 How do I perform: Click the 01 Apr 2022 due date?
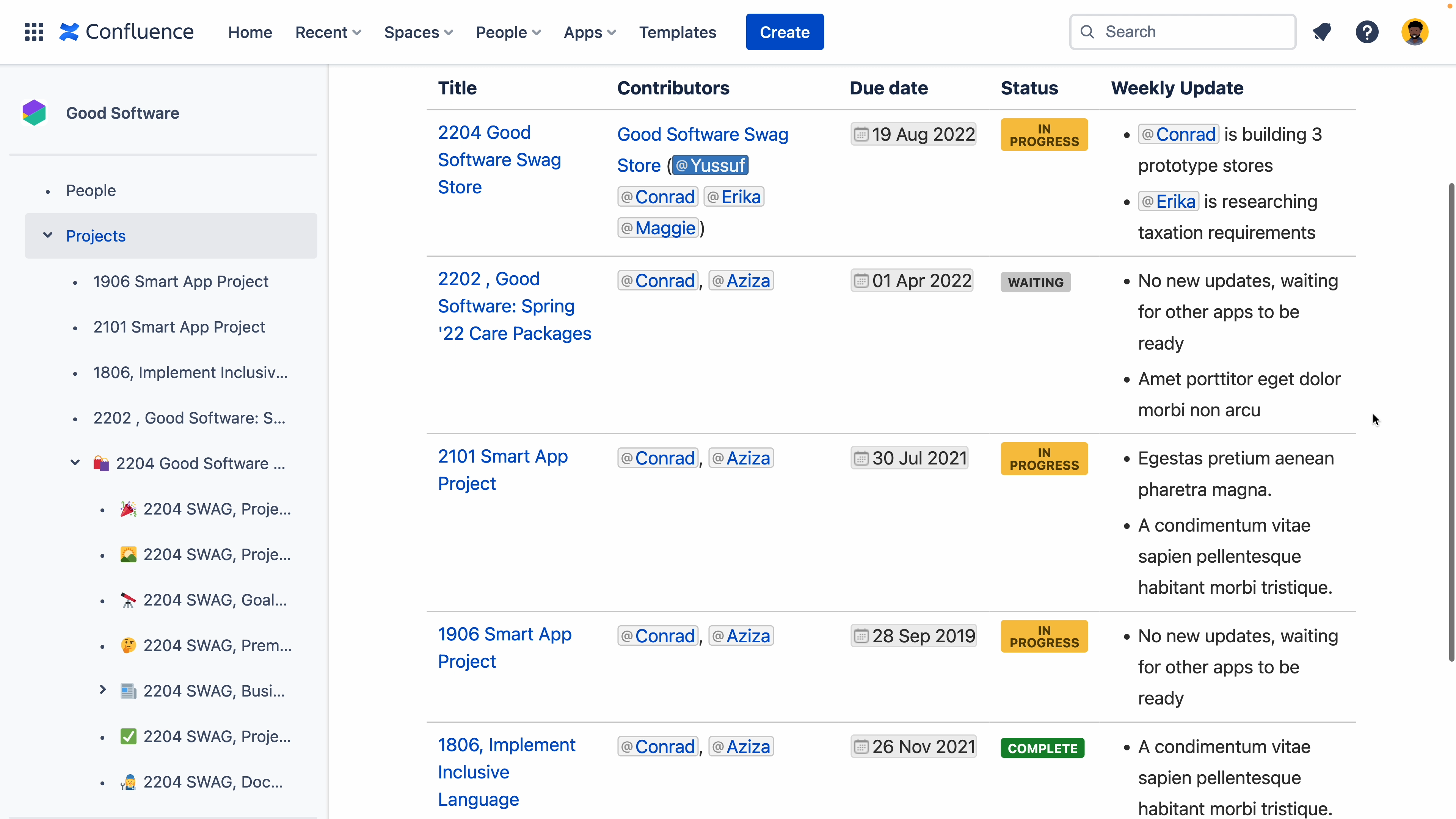(912, 281)
